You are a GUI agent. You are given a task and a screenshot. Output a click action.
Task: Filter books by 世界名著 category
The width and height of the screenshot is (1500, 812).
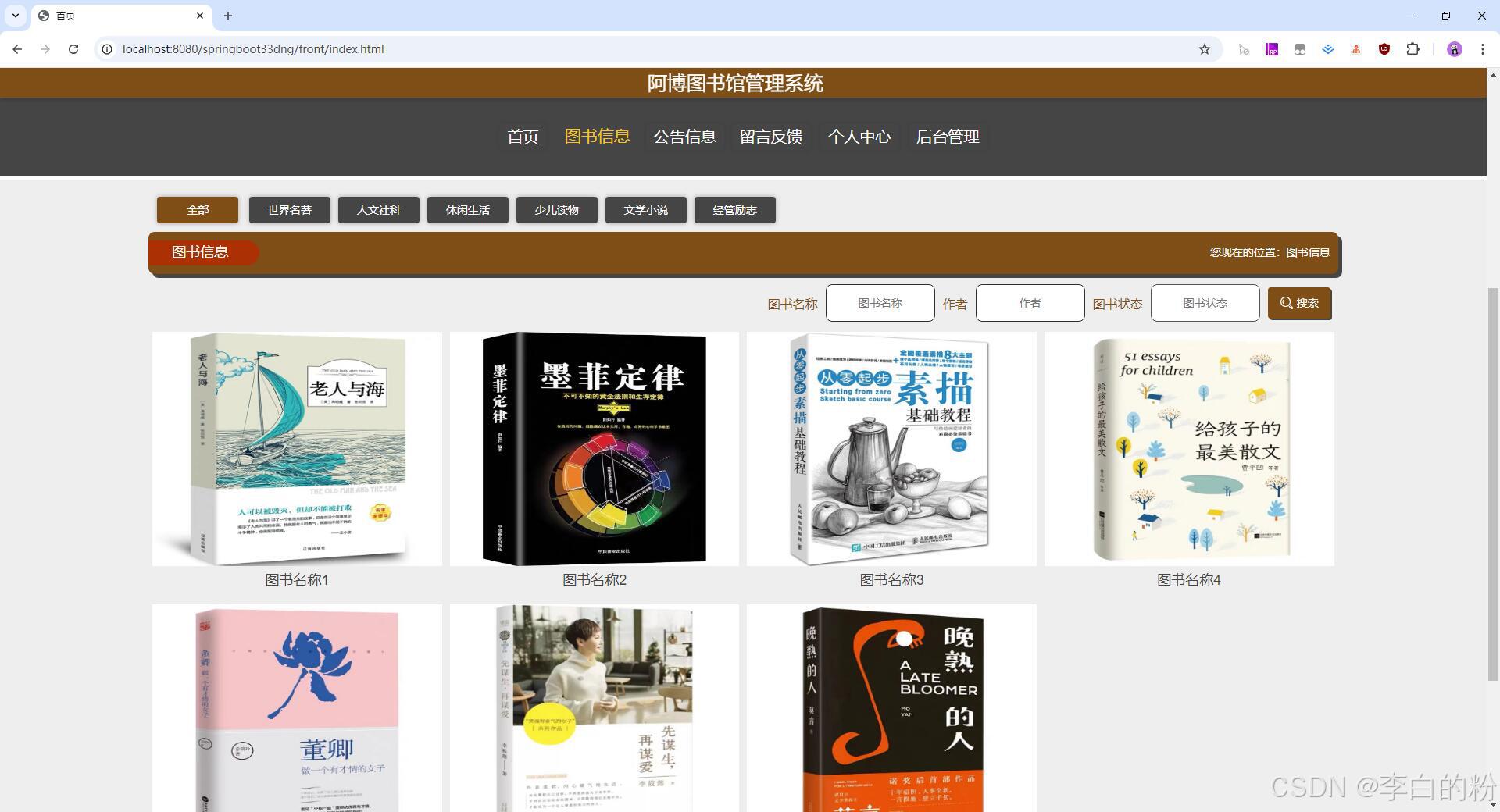290,210
